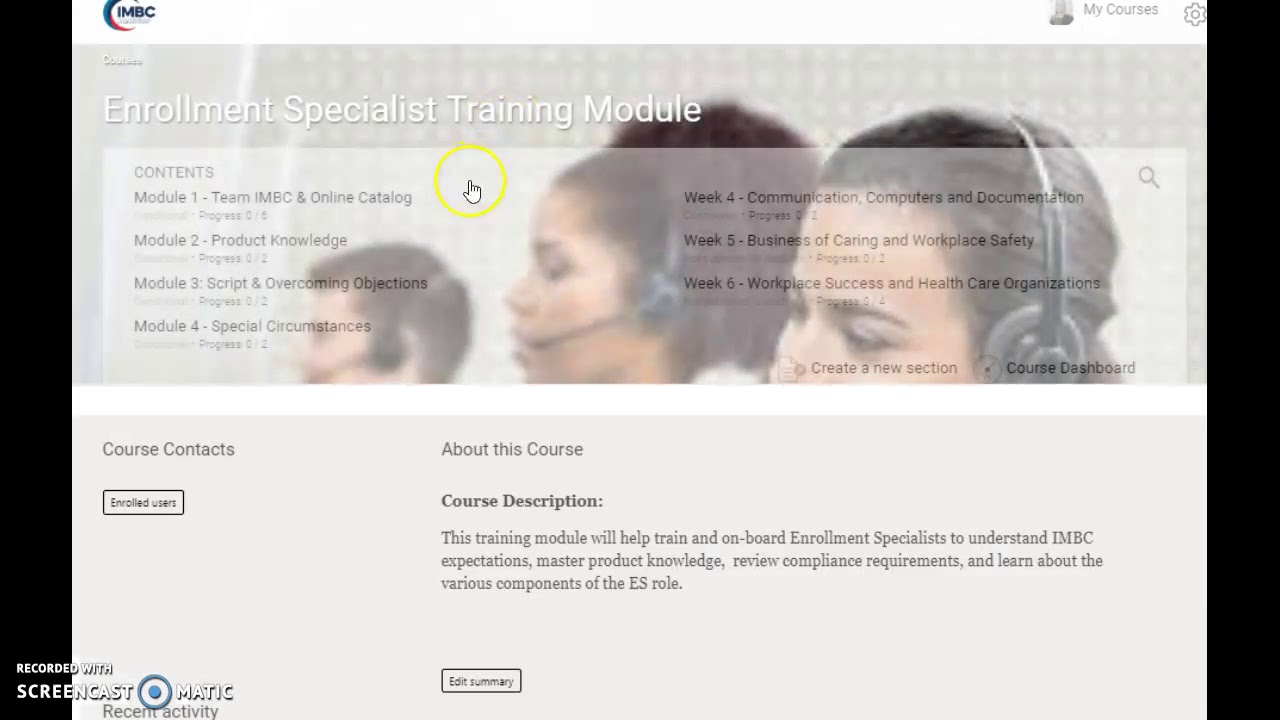Click Create a new section

point(868,369)
